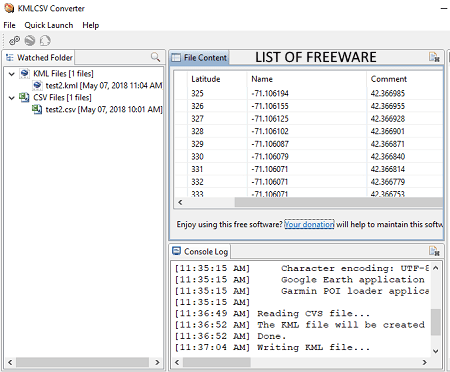The height and width of the screenshot is (372, 450).
Task: Click the File Content panel clear icon
Action: coord(434,57)
